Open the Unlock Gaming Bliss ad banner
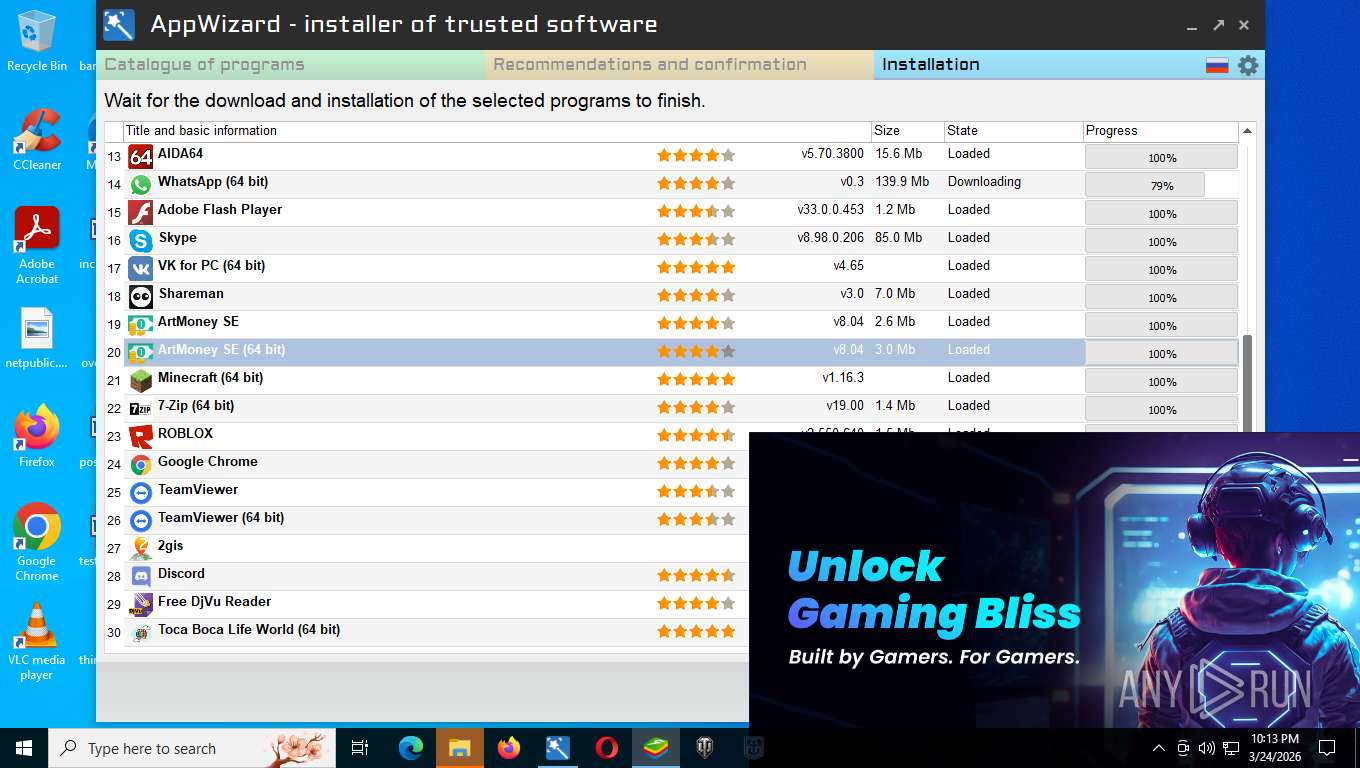Screen dimensions: 1360x768 click(x=1054, y=580)
